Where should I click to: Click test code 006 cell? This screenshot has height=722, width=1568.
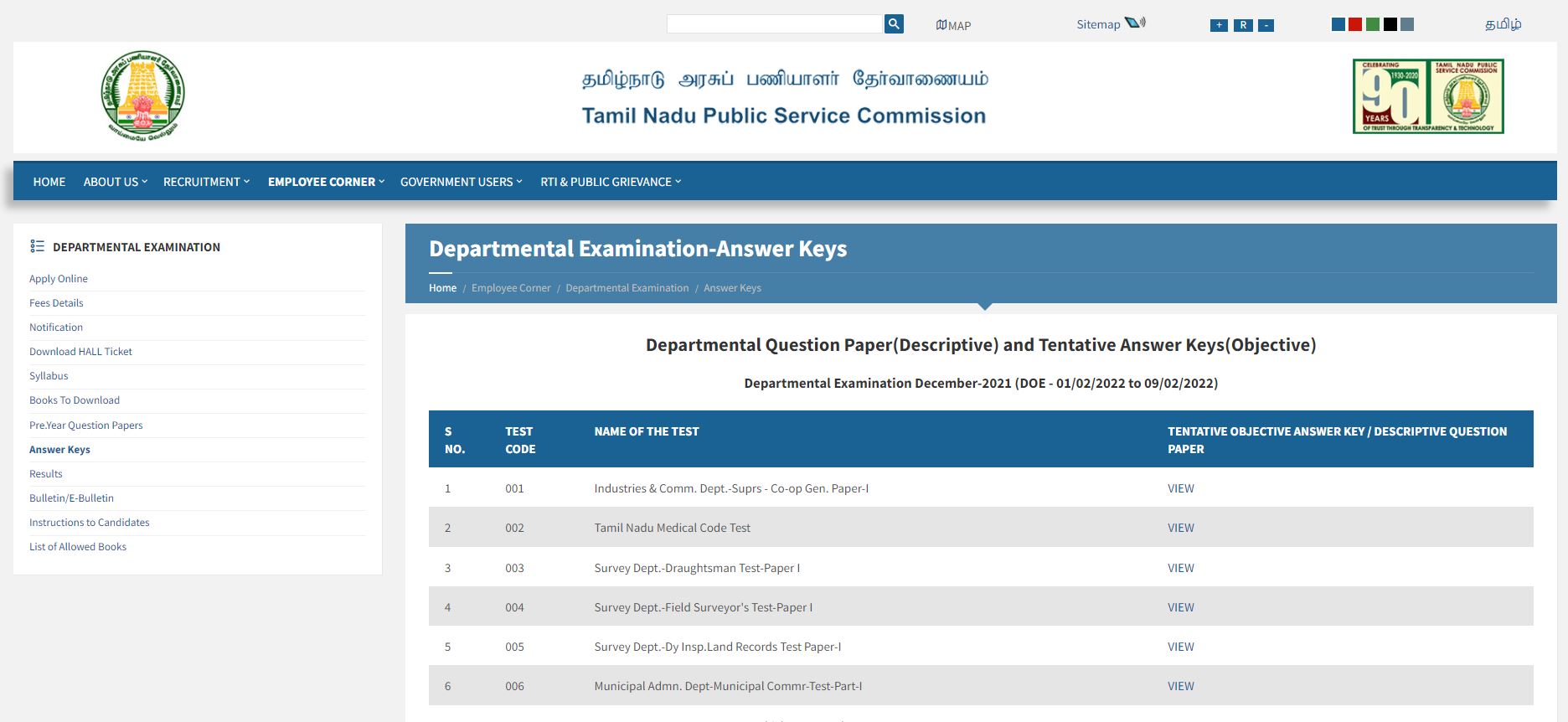point(514,686)
